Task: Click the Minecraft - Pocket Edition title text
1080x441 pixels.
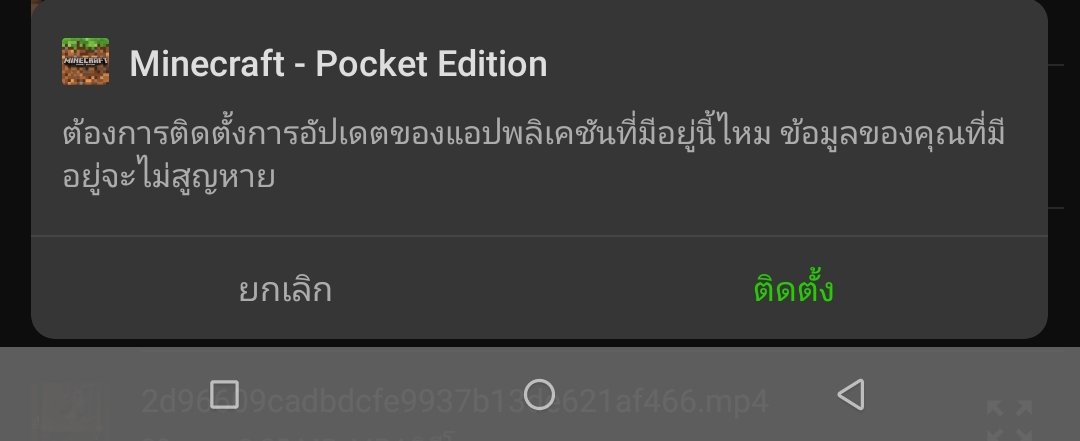Action: [x=338, y=63]
